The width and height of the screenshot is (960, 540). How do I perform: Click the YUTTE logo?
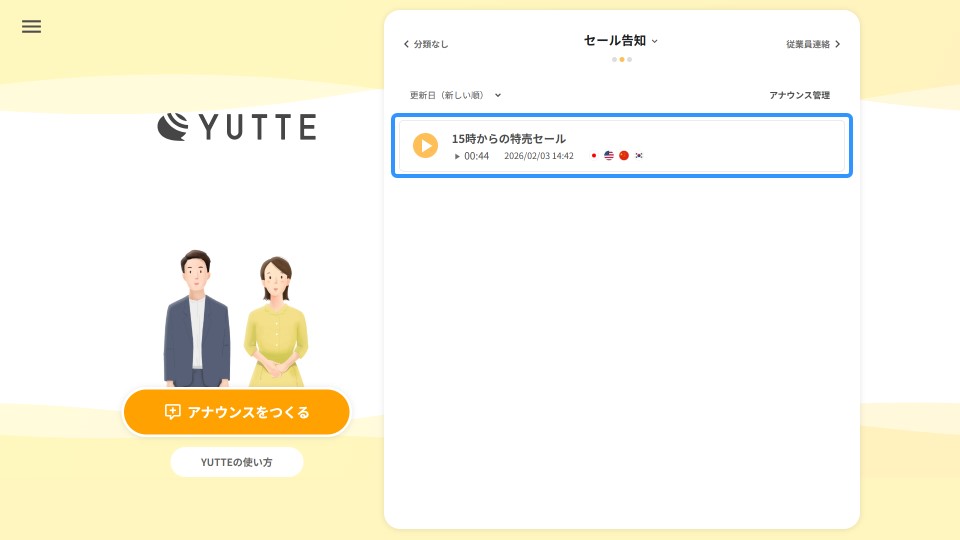(x=237, y=127)
